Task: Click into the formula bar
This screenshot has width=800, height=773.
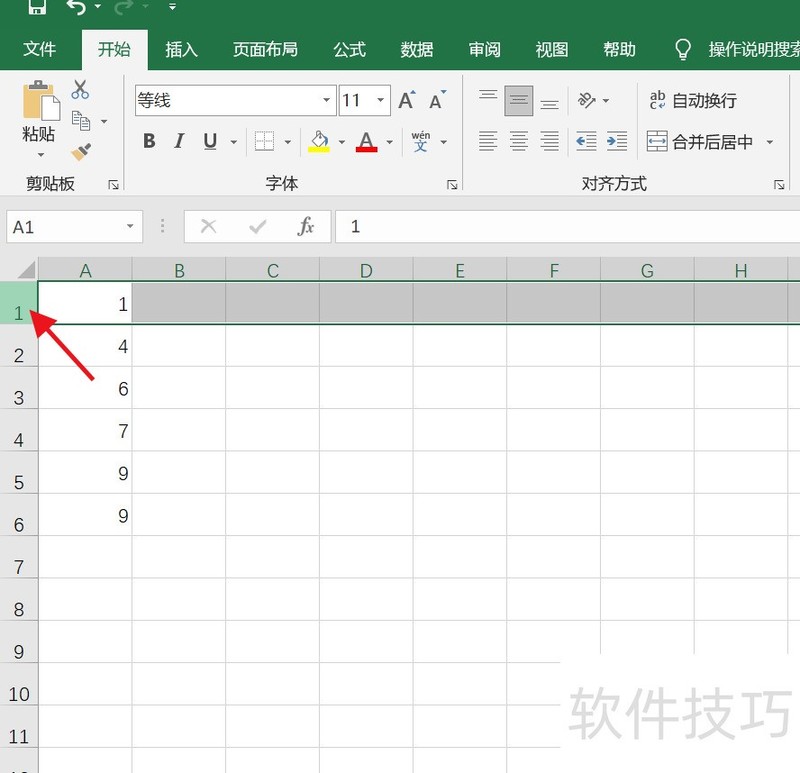Action: pyautogui.click(x=567, y=227)
